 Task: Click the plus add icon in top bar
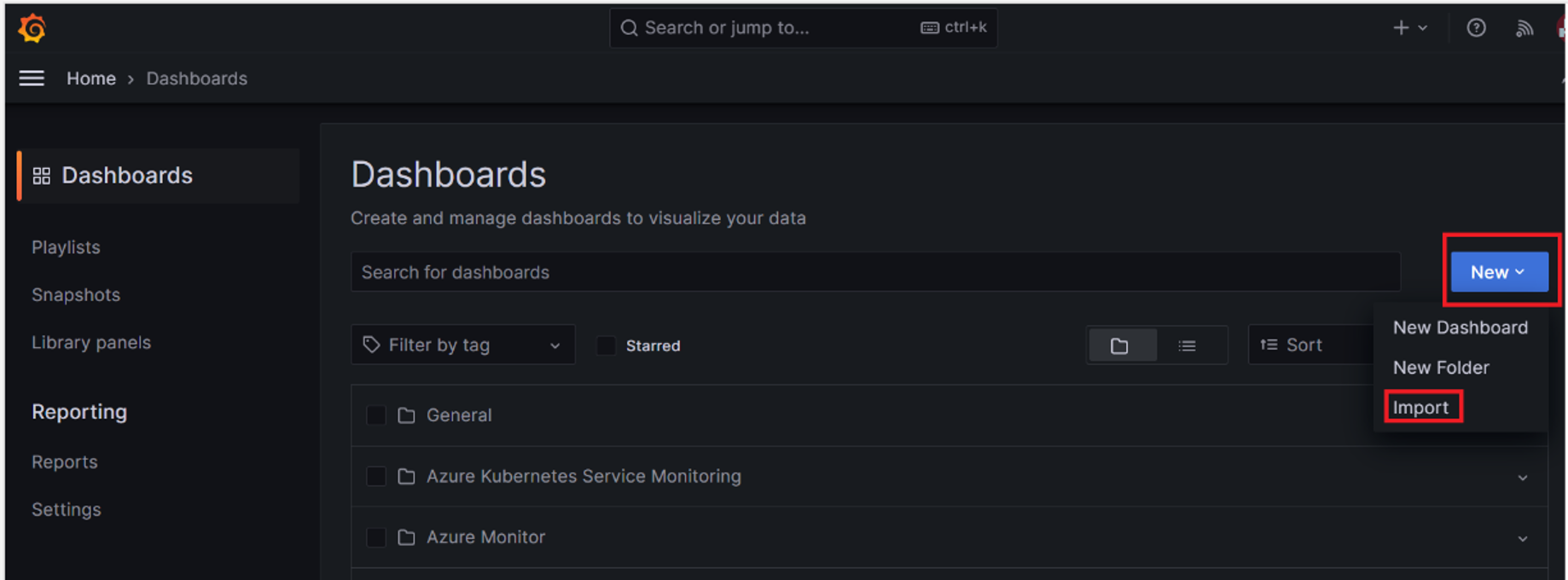point(1401,28)
